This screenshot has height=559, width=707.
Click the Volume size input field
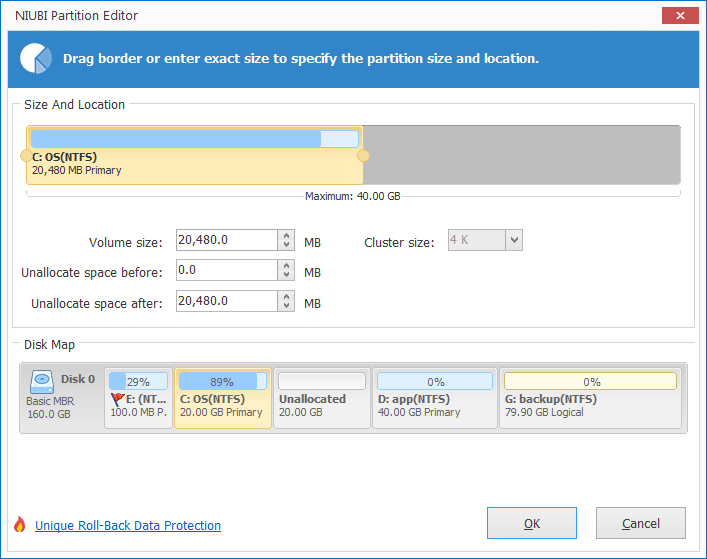click(227, 240)
